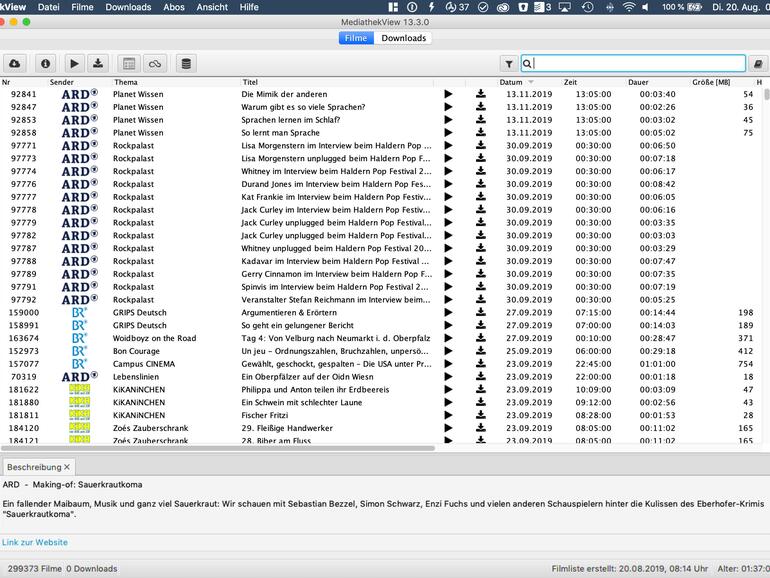Click the battery 100 % status icon
770x578 pixels.
(x=682, y=7)
